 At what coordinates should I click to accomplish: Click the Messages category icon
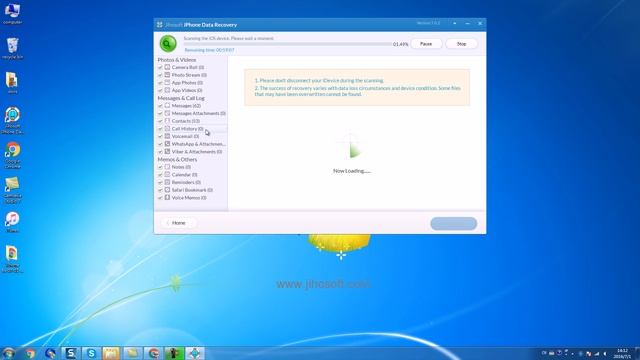(167, 105)
